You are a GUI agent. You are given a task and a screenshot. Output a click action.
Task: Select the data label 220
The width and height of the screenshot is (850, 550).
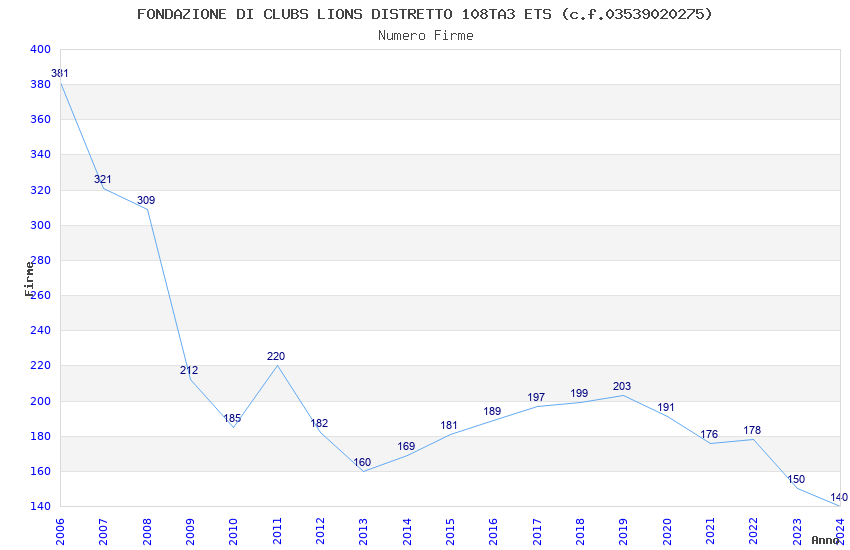pos(276,356)
